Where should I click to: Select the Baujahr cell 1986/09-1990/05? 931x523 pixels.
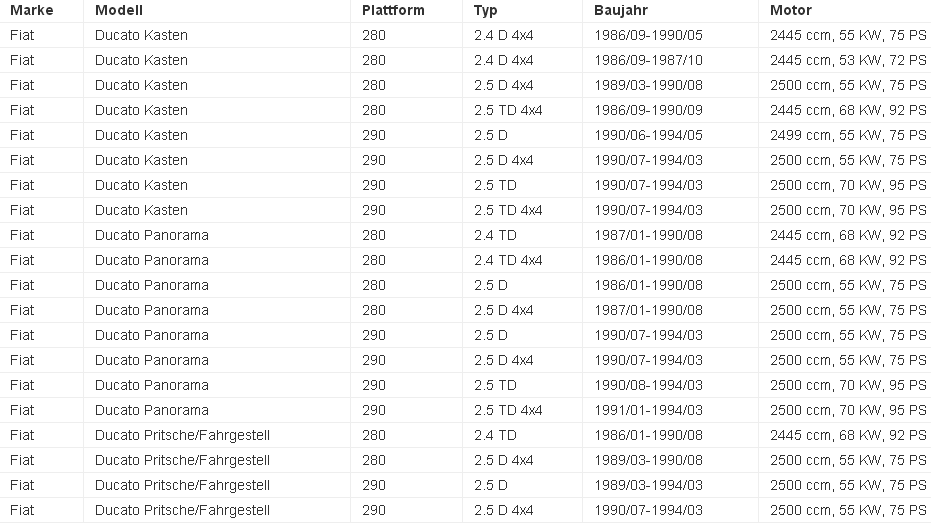click(648, 35)
